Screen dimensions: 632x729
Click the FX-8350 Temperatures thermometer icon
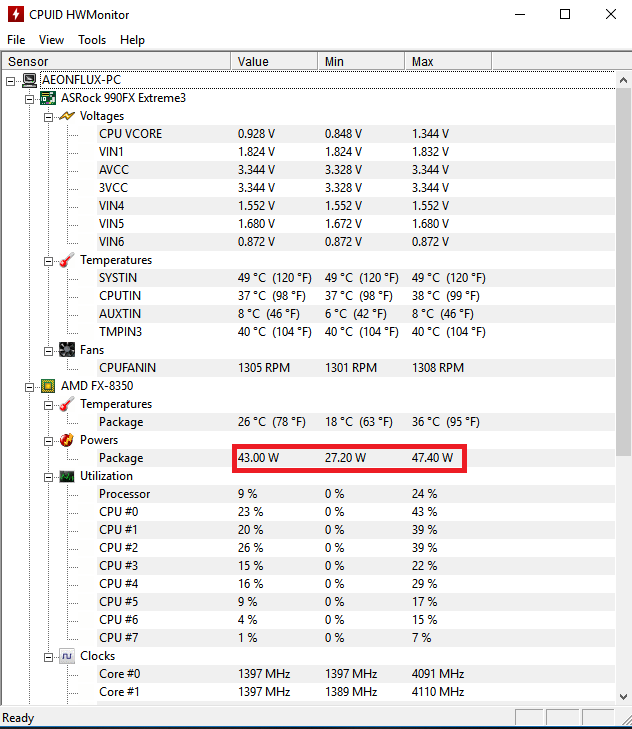[x=67, y=404]
